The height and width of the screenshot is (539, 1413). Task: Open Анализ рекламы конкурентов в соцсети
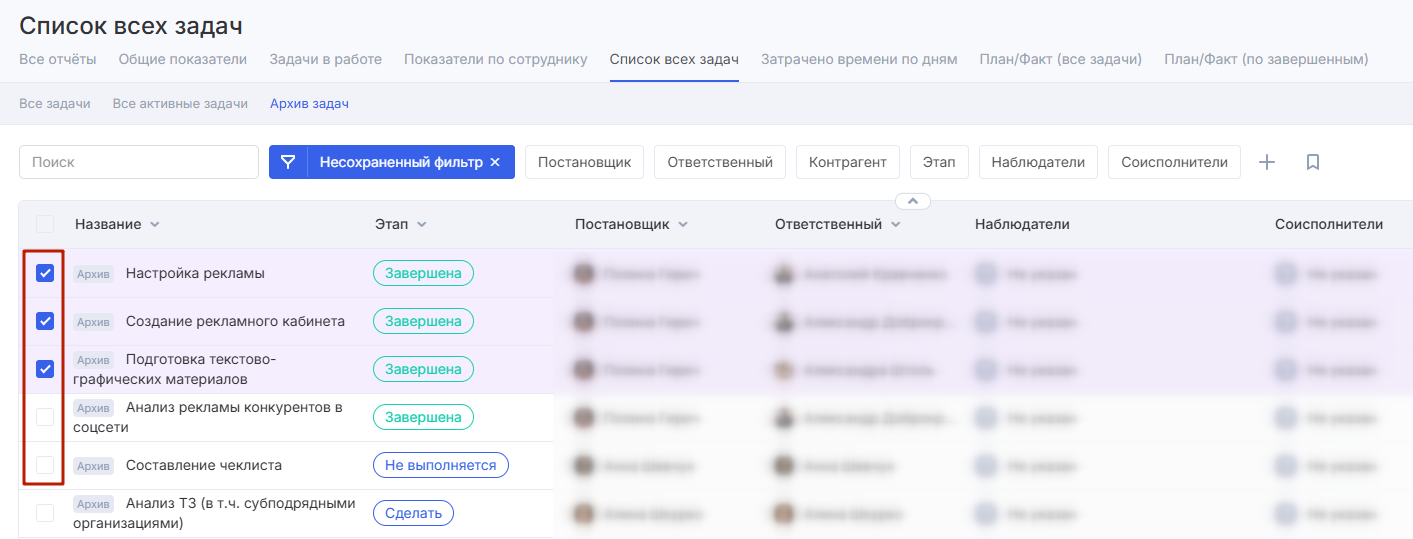click(x=208, y=417)
